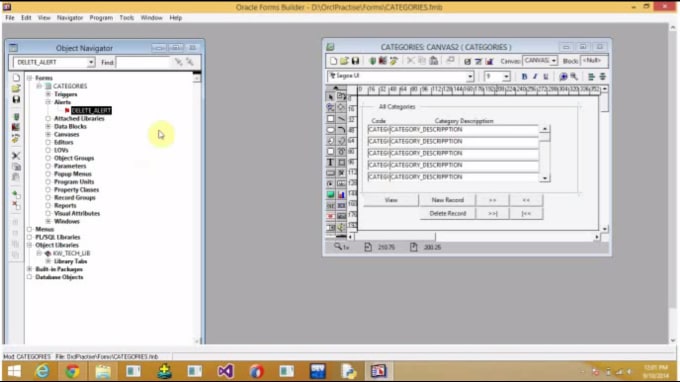Toggle Bold formatting in layout editor
This screenshot has height=382, width=680.
tap(524, 77)
